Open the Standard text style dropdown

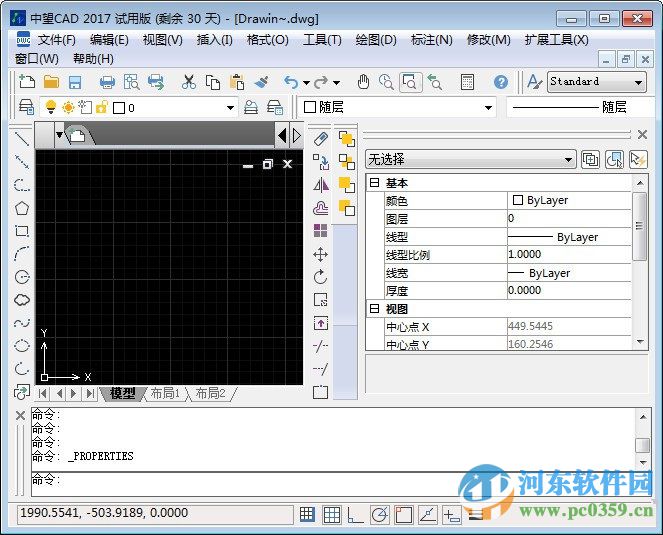pyautogui.click(x=638, y=82)
